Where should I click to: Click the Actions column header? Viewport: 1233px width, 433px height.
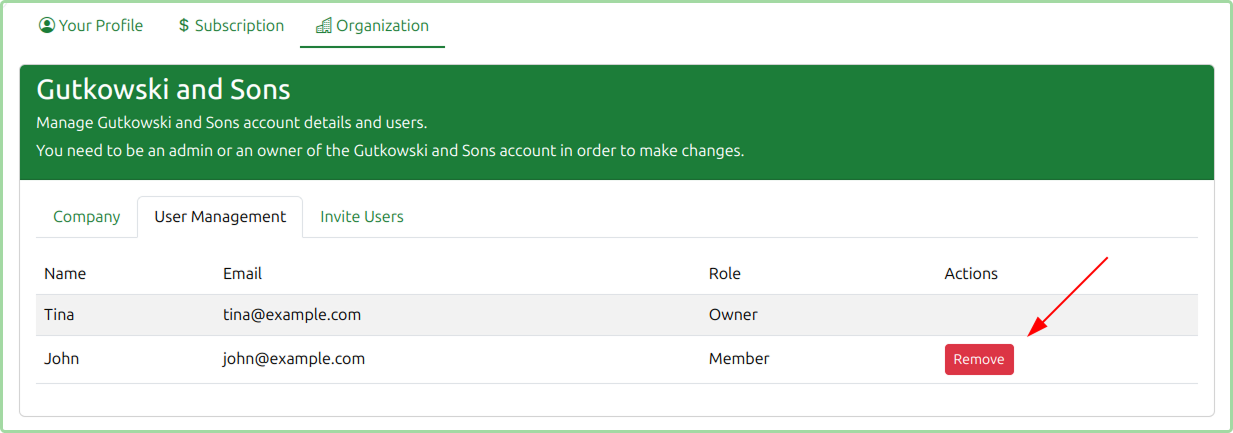coord(971,274)
